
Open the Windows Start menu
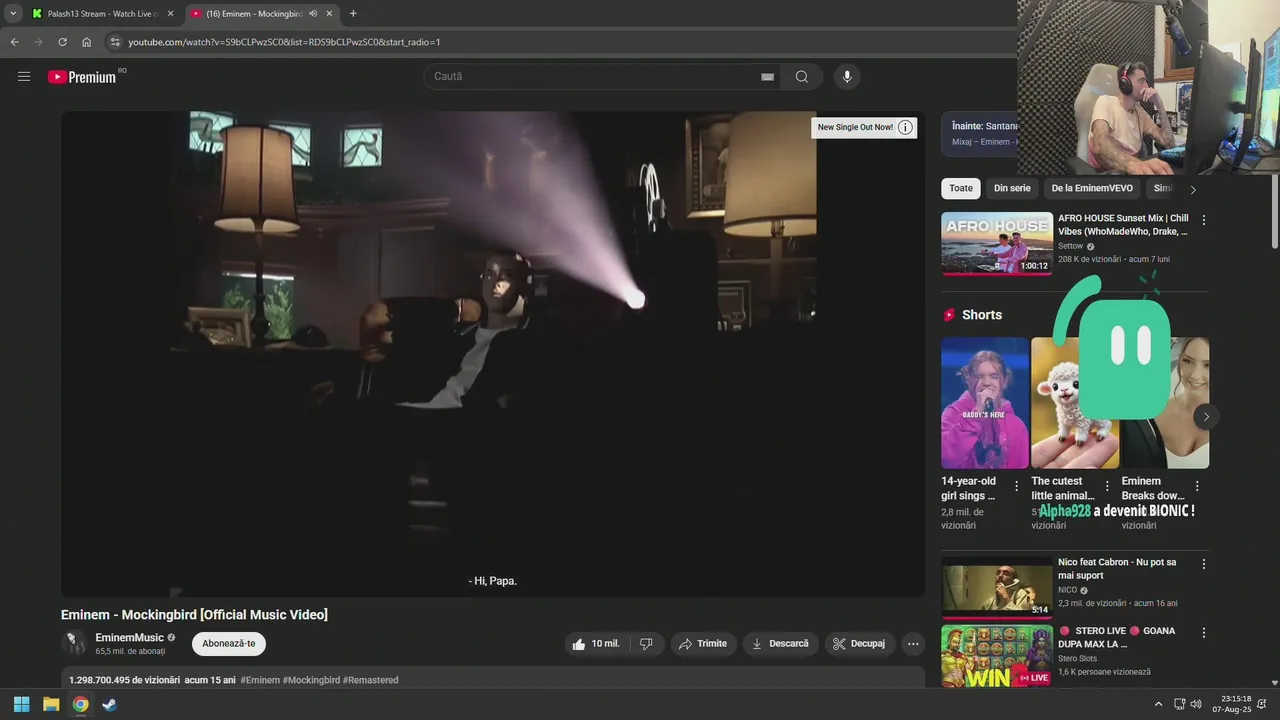21,704
